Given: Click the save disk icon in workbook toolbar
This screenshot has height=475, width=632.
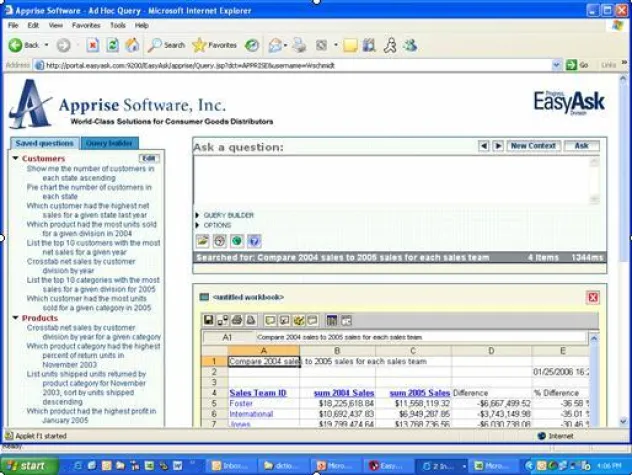Looking at the screenshot, I should pos(208,320).
